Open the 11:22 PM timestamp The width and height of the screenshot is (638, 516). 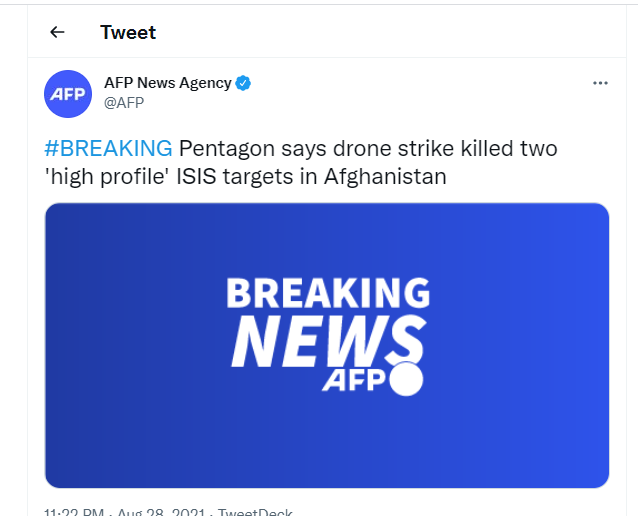(x=74, y=512)
